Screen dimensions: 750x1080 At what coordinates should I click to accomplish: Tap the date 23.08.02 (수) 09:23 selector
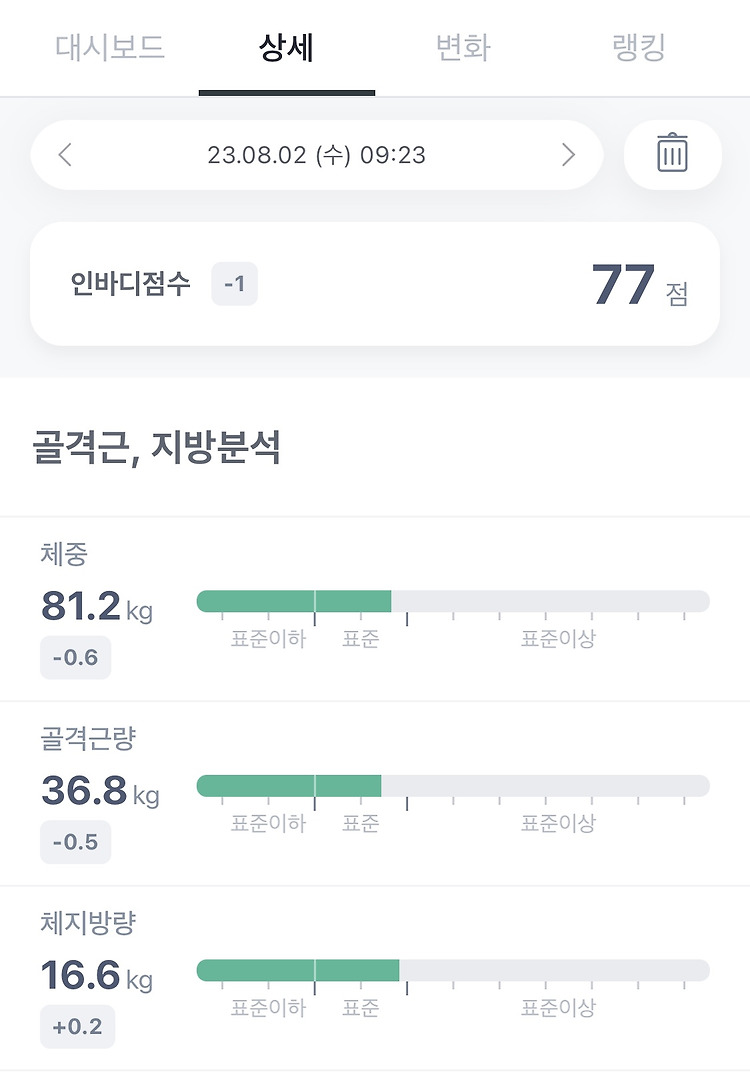coord(317,154)
